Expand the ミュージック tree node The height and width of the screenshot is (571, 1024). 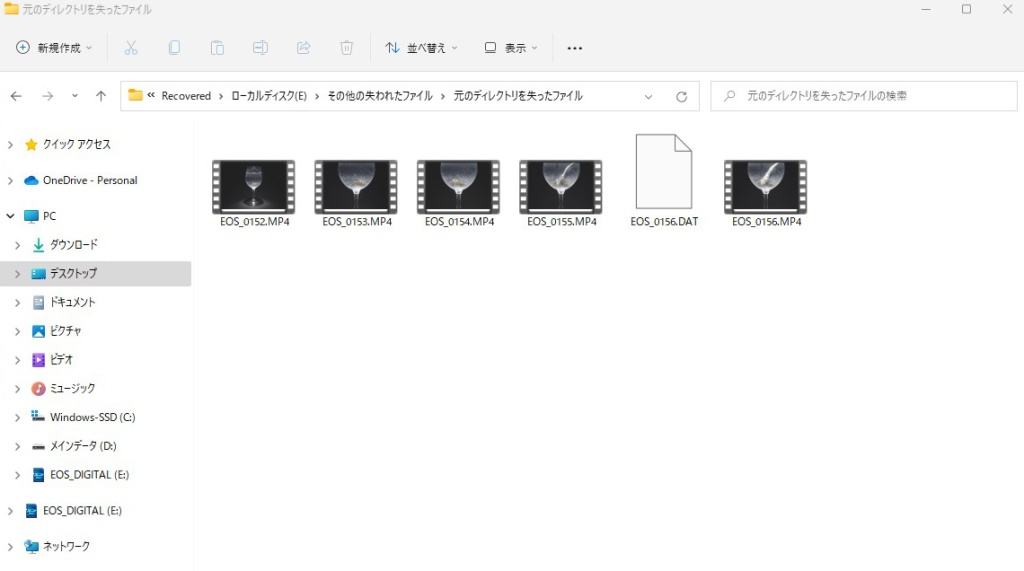tap(18, 389)
